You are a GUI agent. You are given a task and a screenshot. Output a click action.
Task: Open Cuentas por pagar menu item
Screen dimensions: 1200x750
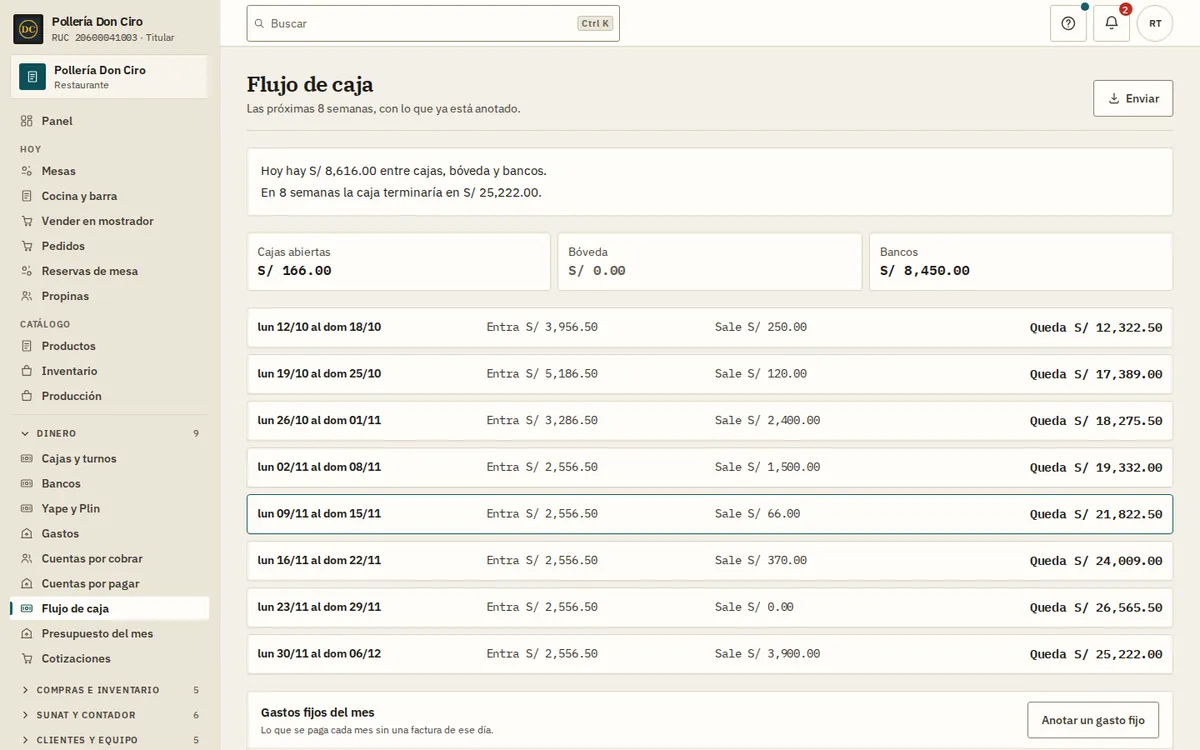click(110, 584)
